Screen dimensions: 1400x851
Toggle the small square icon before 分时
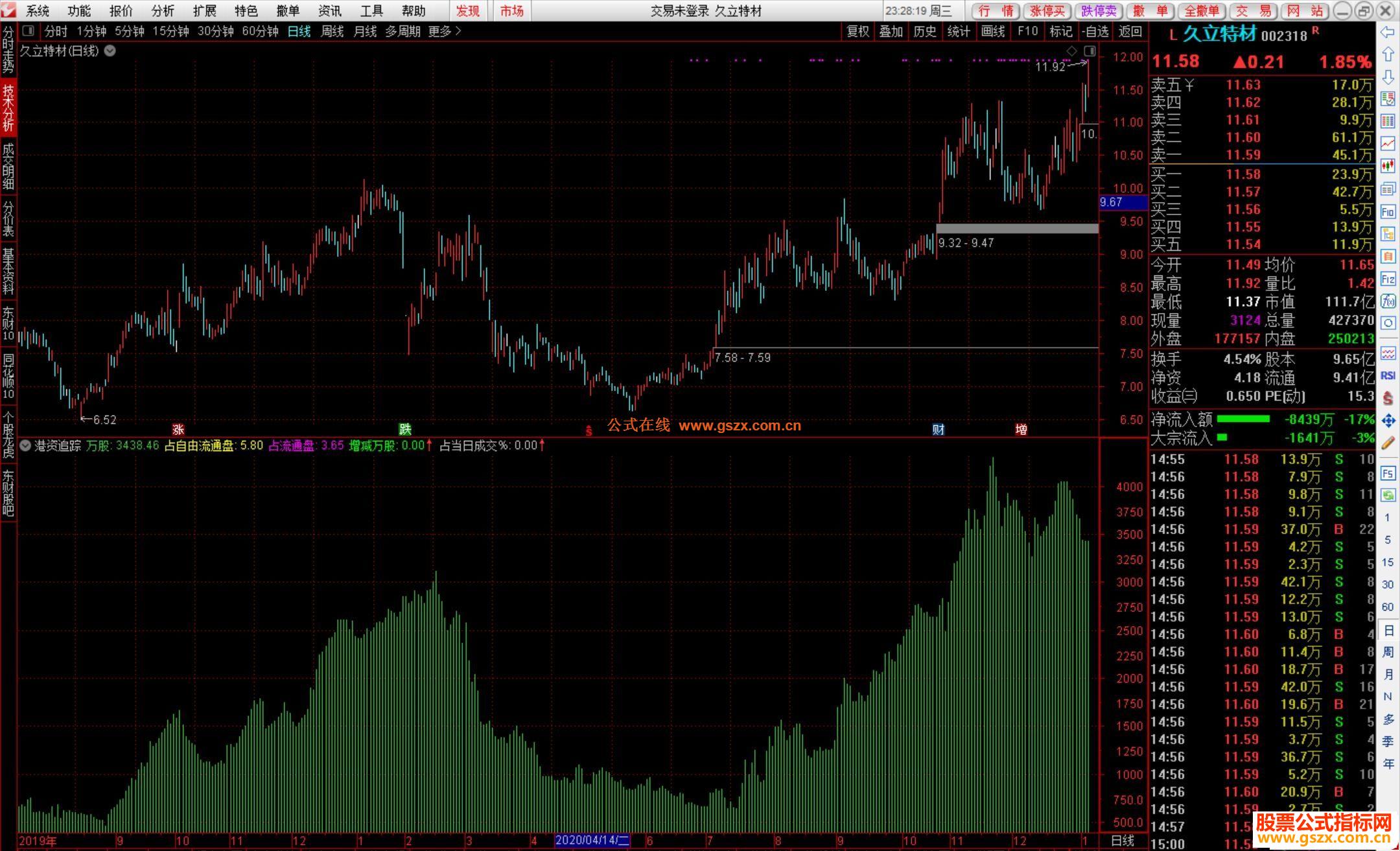28,30
